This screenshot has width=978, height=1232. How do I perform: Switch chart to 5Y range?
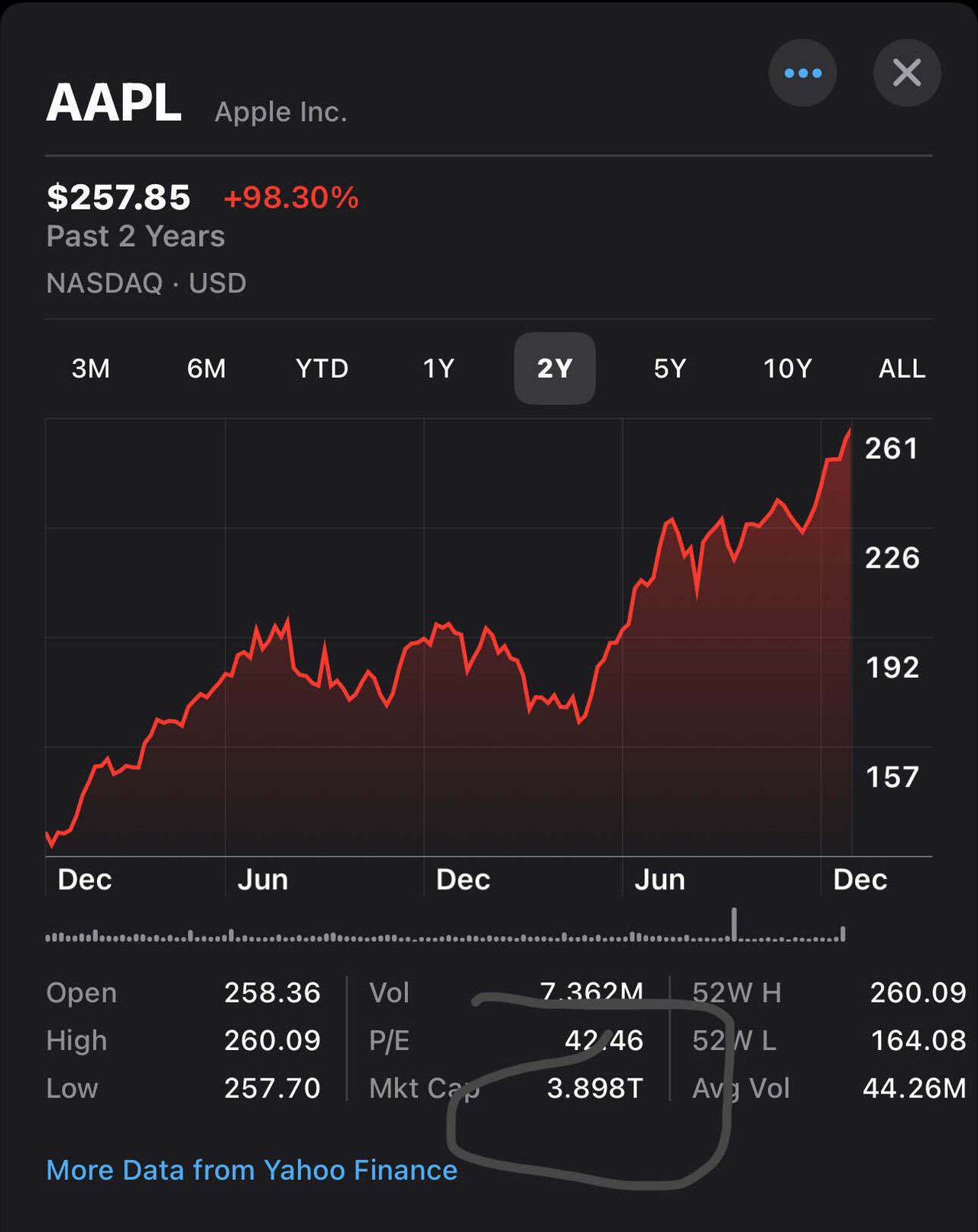coord(670,368)
